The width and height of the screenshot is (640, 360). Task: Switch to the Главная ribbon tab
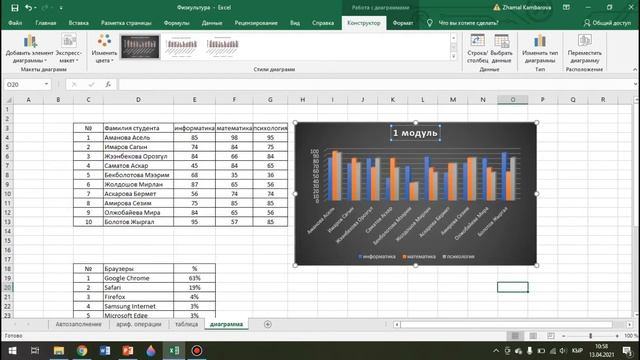[x=46, y=23]
